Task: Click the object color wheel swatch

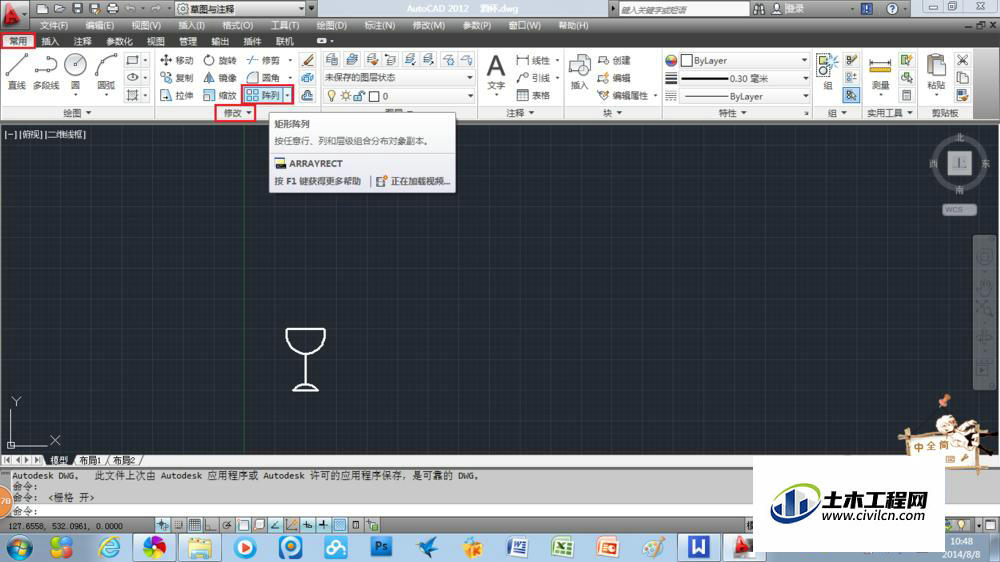Action: click(671, 61)
